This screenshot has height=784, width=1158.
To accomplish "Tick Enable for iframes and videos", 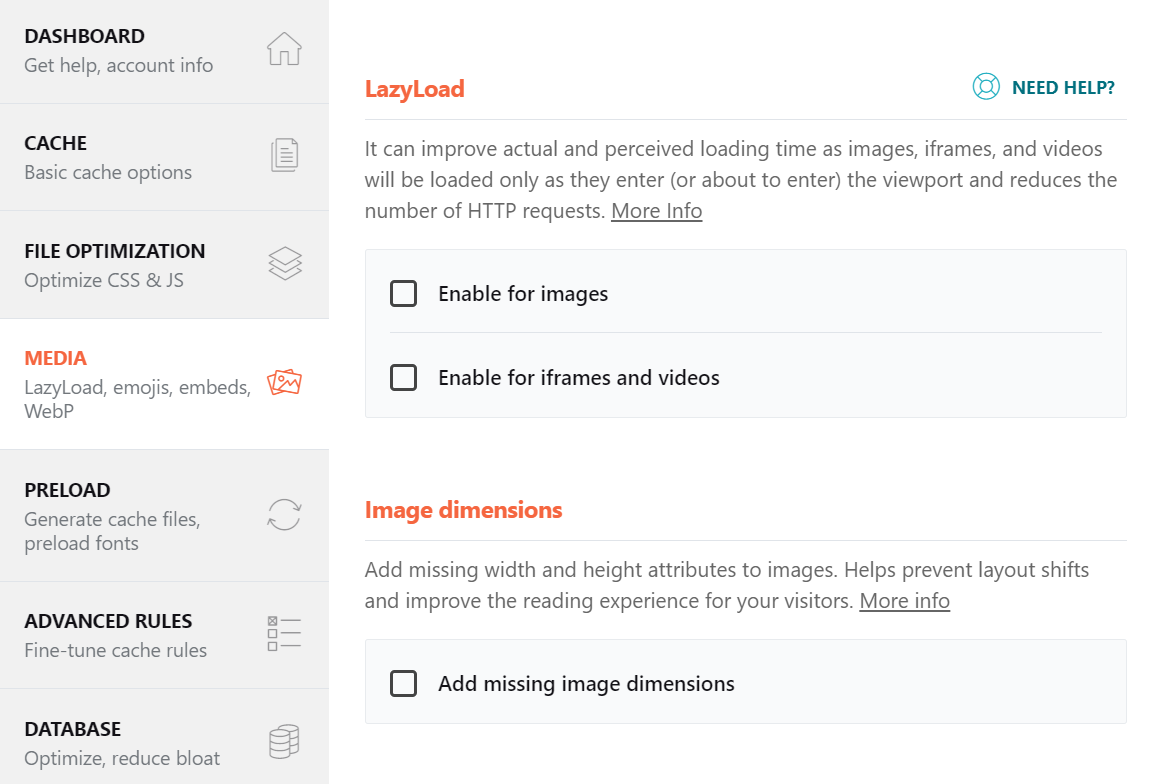I will 403,377.
